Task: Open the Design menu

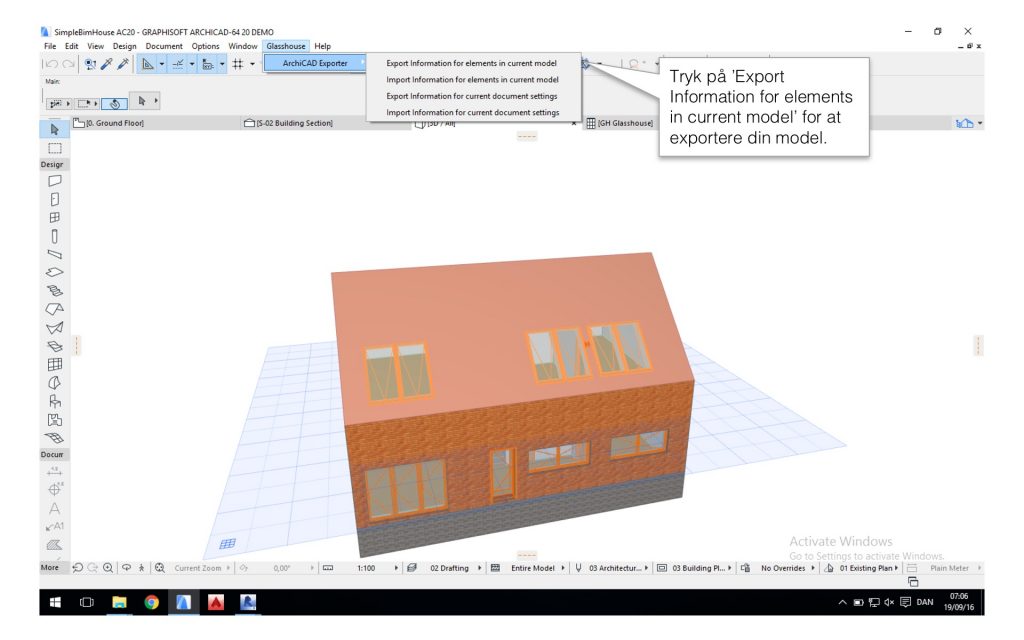Action: pos(124,46)
